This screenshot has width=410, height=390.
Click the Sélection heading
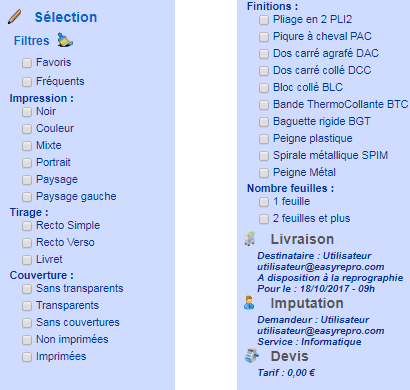66,17
